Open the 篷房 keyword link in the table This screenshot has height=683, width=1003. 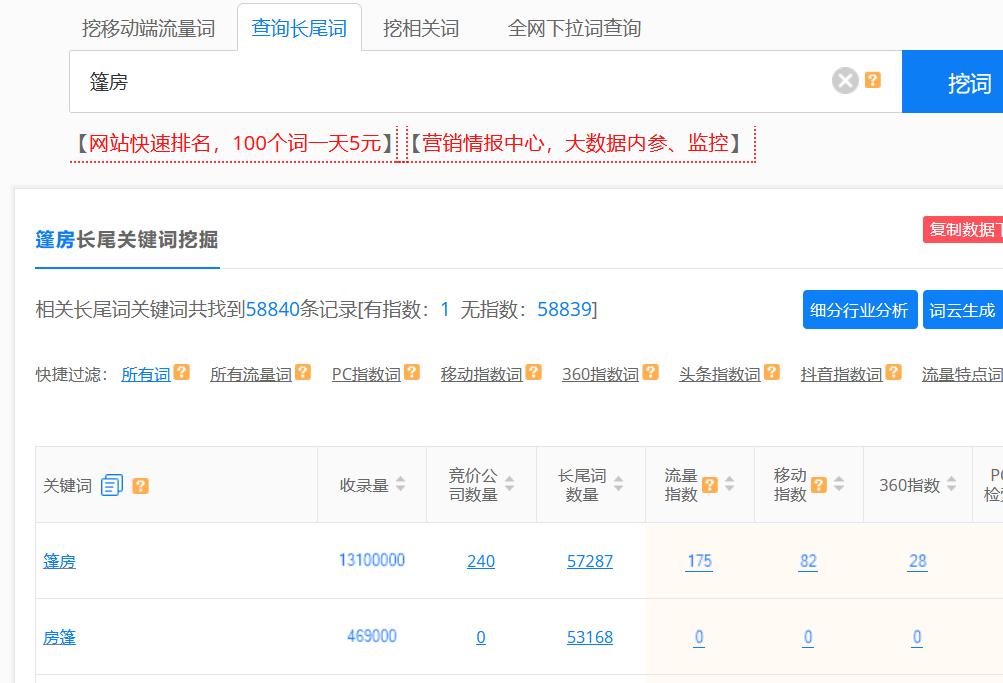59,560
